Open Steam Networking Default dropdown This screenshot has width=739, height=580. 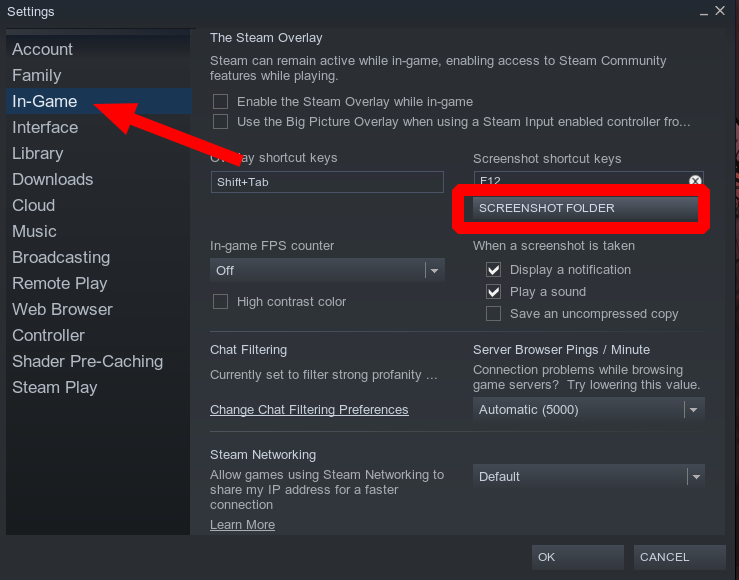588,476
